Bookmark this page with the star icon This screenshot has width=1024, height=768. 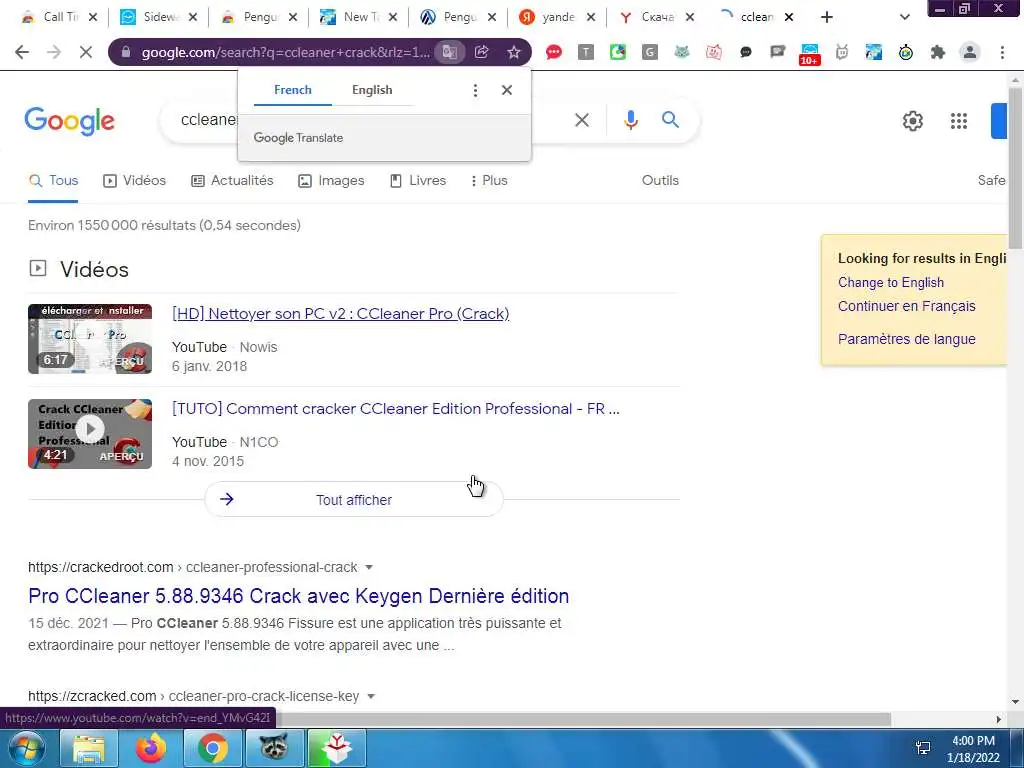coord(514,52)
